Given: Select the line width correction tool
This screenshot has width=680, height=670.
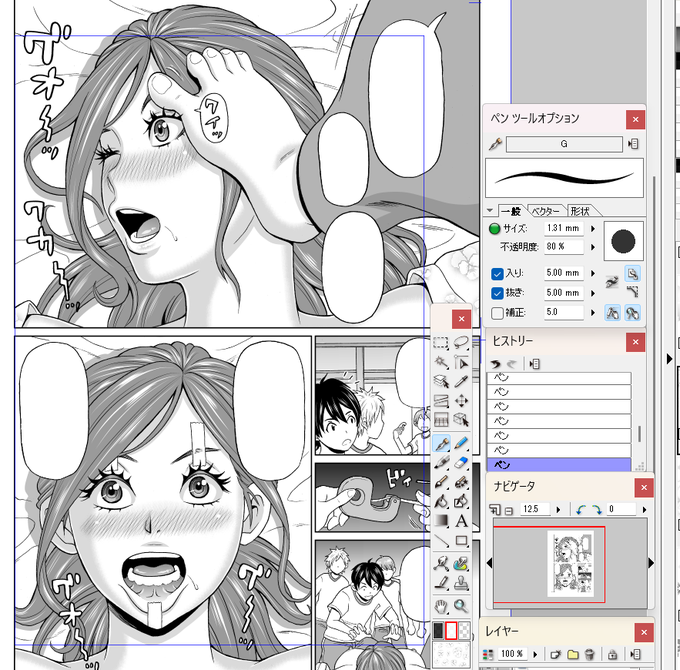Looking at the screenshot, I should (x=441, y=584).
